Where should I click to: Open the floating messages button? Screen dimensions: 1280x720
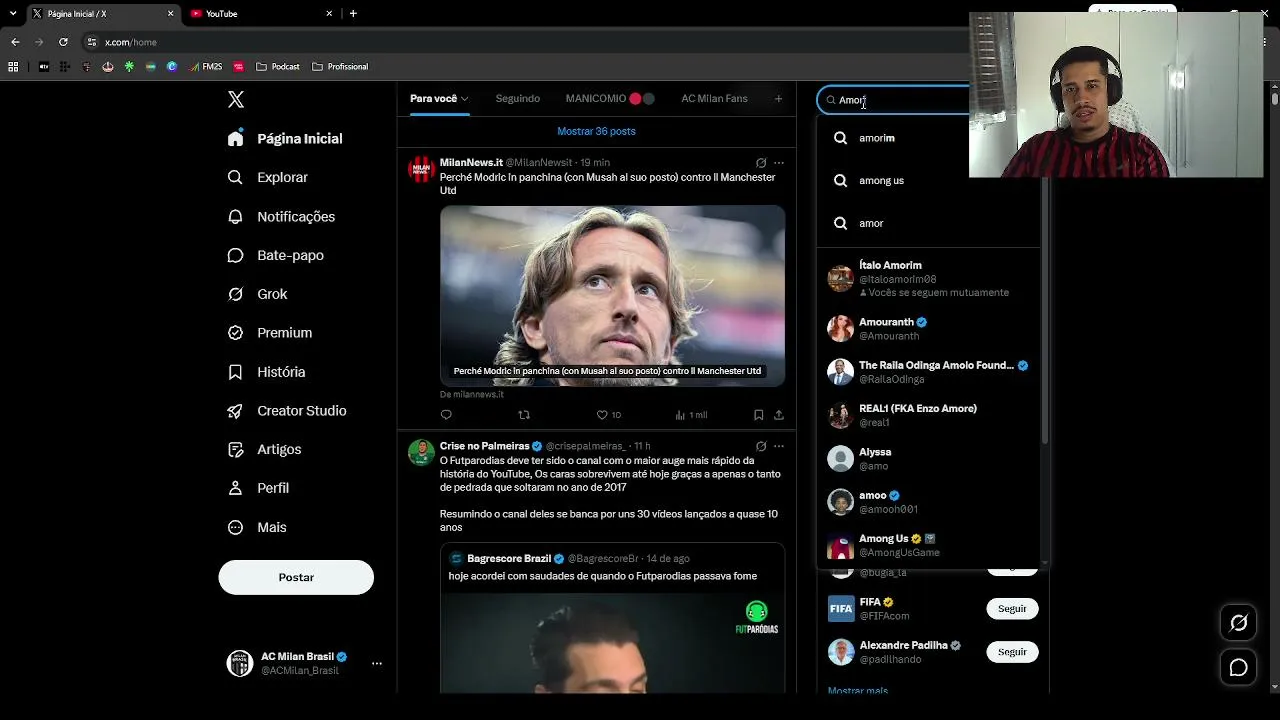pos(1238,667)
